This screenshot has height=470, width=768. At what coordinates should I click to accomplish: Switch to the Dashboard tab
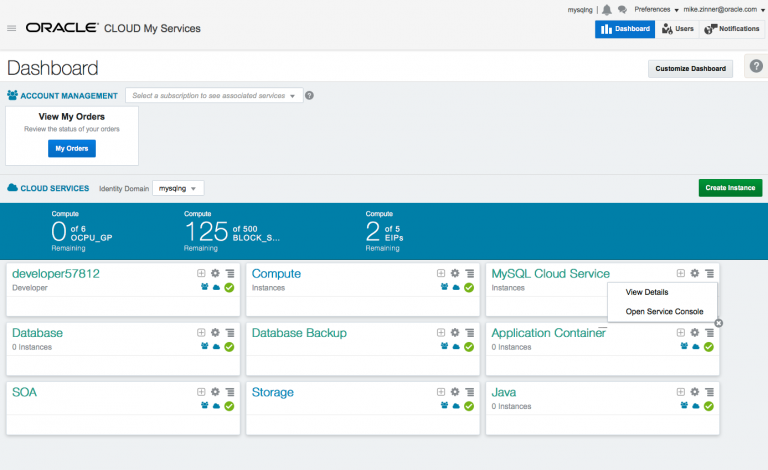pos(625,29)
